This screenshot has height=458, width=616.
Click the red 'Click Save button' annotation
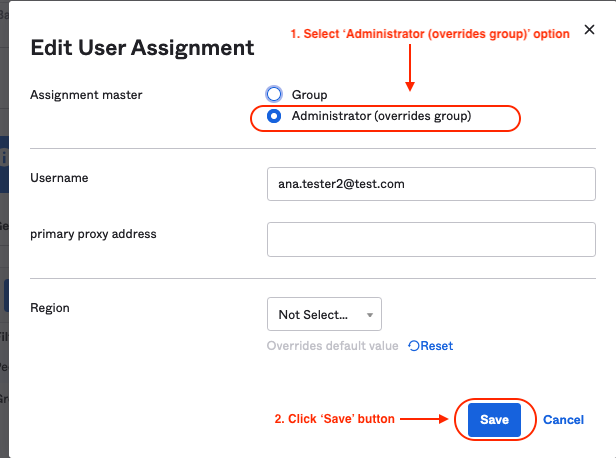click(335, 419)
